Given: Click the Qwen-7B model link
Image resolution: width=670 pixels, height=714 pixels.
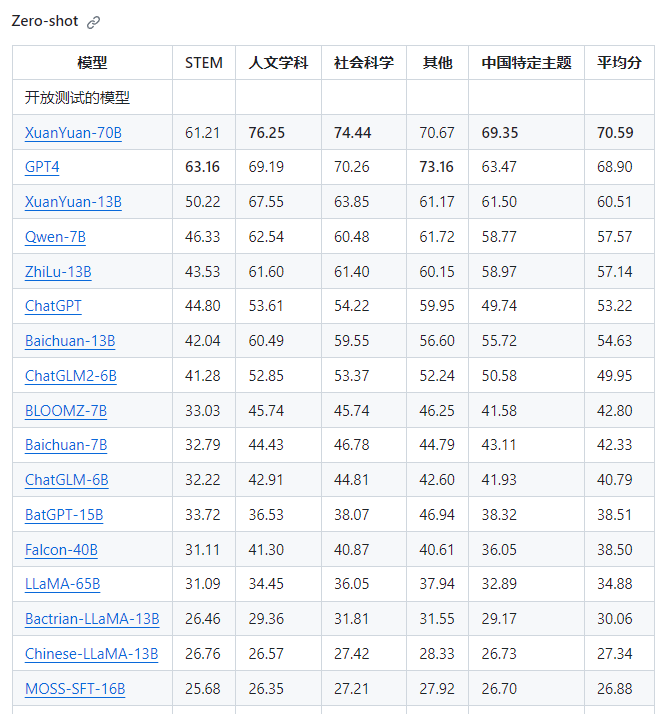Looking at the screenshot, I should pos(55,237).
